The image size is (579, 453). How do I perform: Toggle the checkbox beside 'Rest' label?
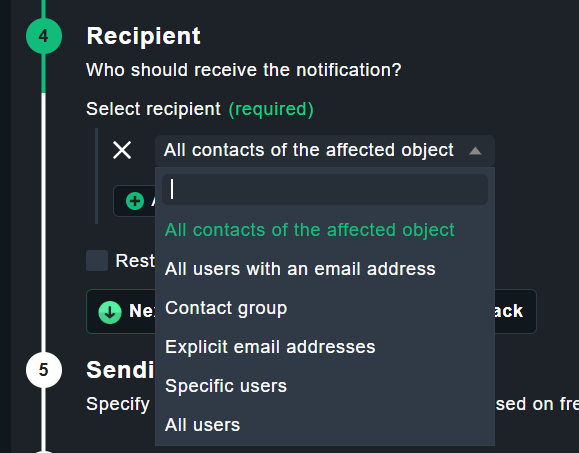coord(97,261)
